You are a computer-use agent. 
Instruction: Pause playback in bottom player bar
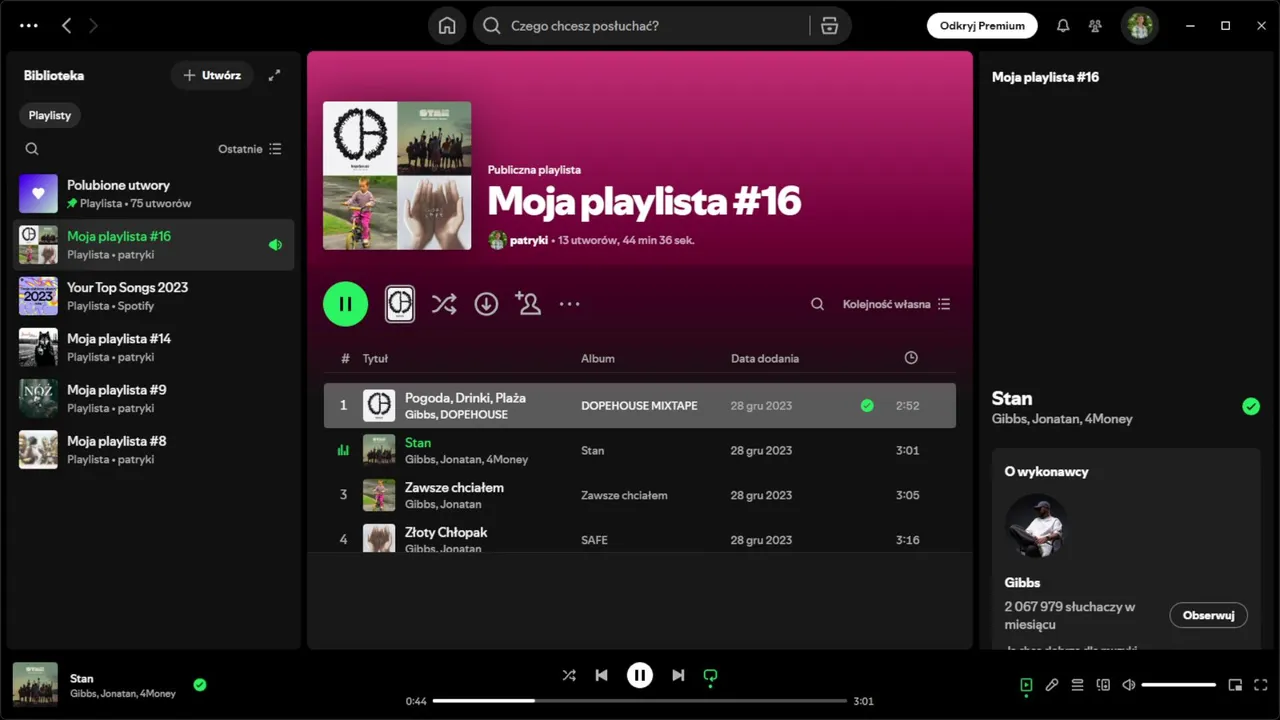coord(640,675)
